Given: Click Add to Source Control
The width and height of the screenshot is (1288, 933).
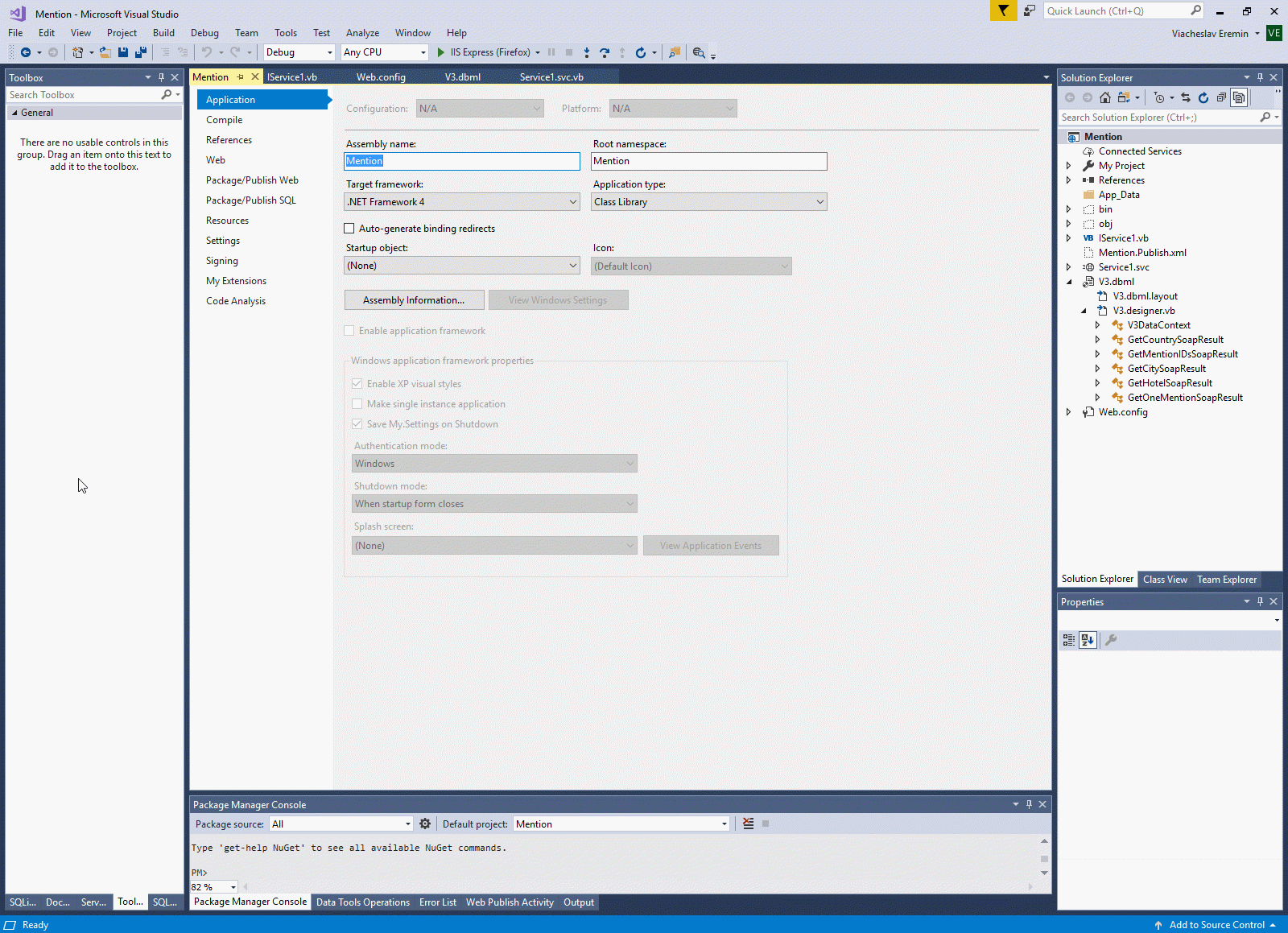Looking at the screenshot, I should pyautogui.click(x=1216, y=925).
